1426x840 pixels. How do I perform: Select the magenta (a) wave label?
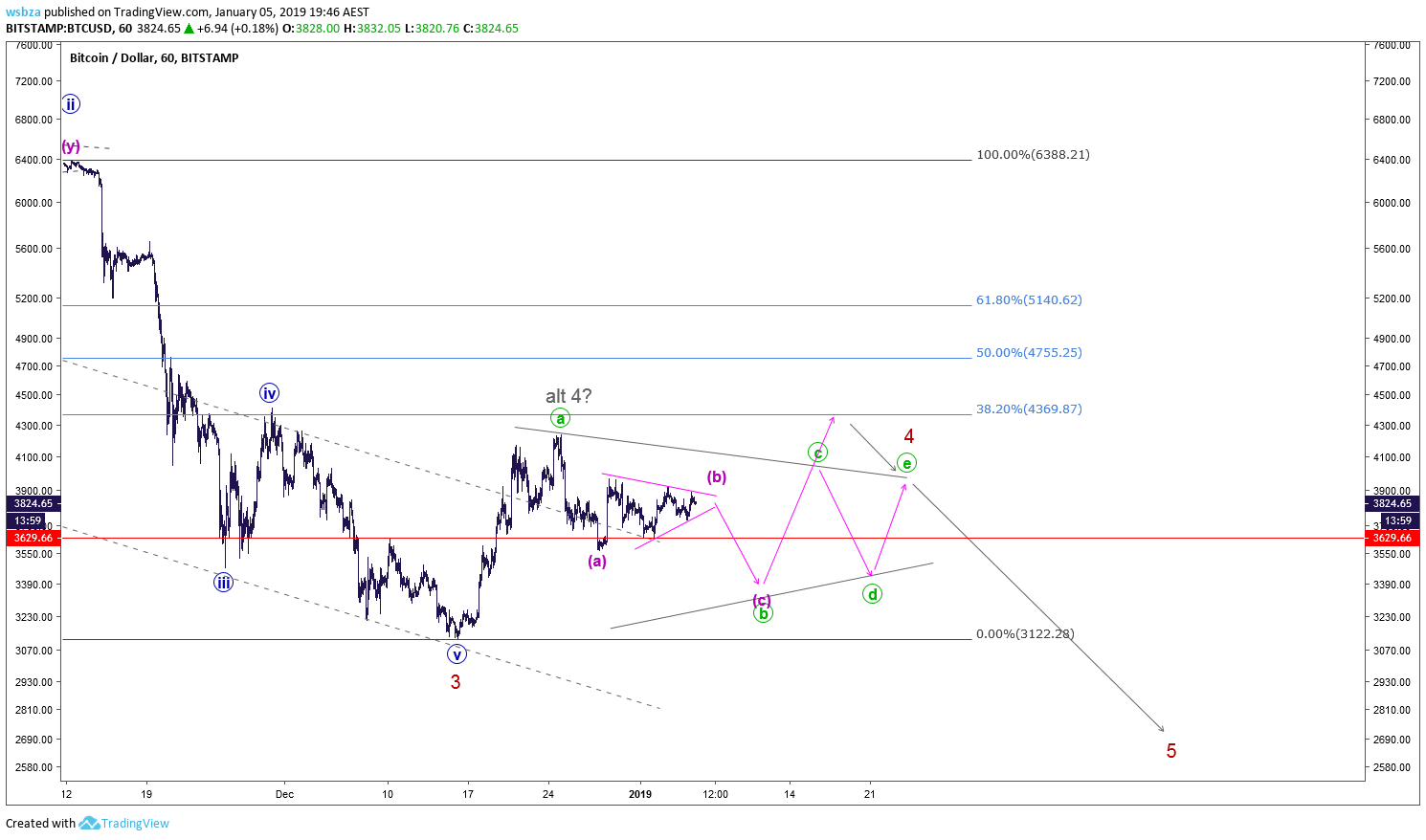pyautogui.click(x=597, y=561)
